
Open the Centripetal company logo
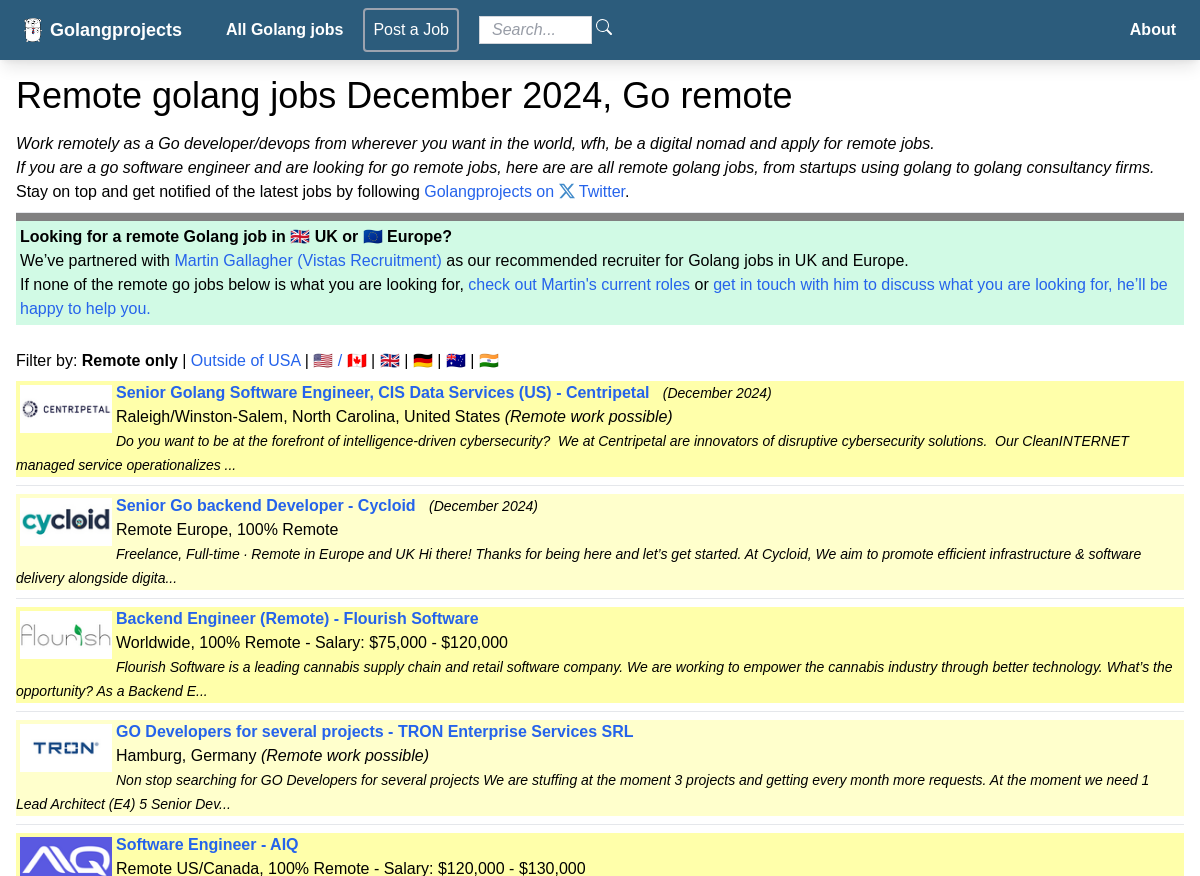(x=66, y=409)
